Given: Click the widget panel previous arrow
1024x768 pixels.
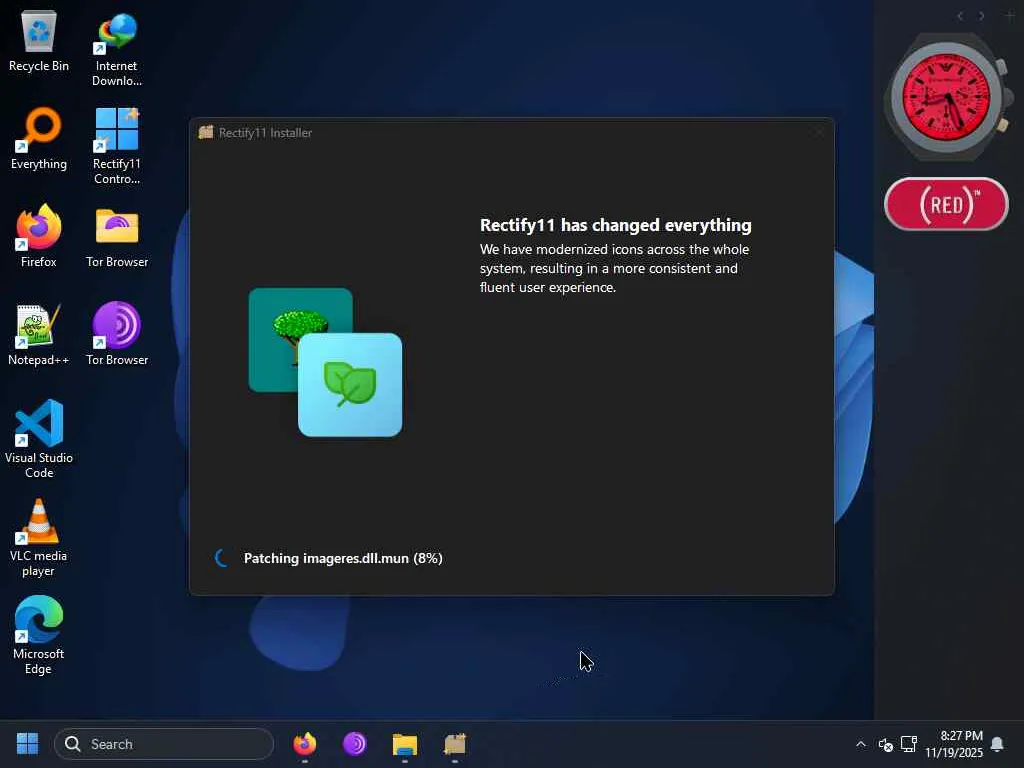Looking at the screenshot, I should (x=959, y=16).
